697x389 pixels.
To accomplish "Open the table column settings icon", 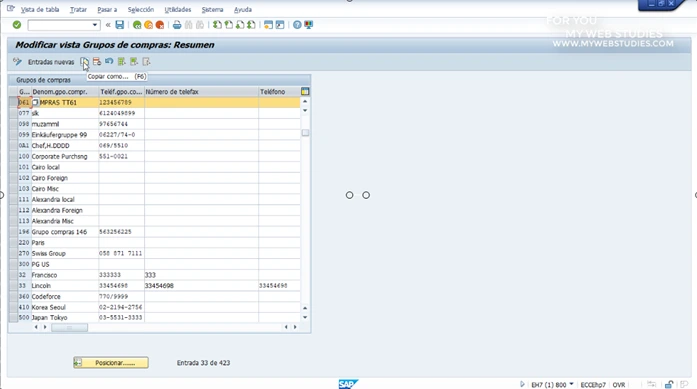I will (305, 92).
